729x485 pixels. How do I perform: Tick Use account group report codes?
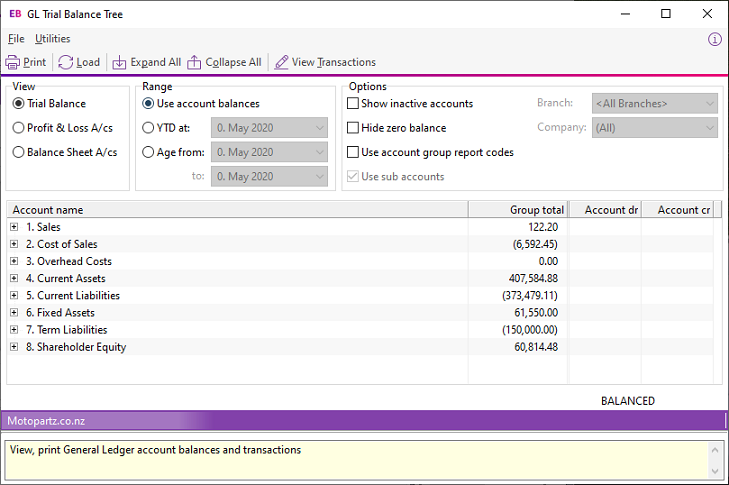[353, 152]
